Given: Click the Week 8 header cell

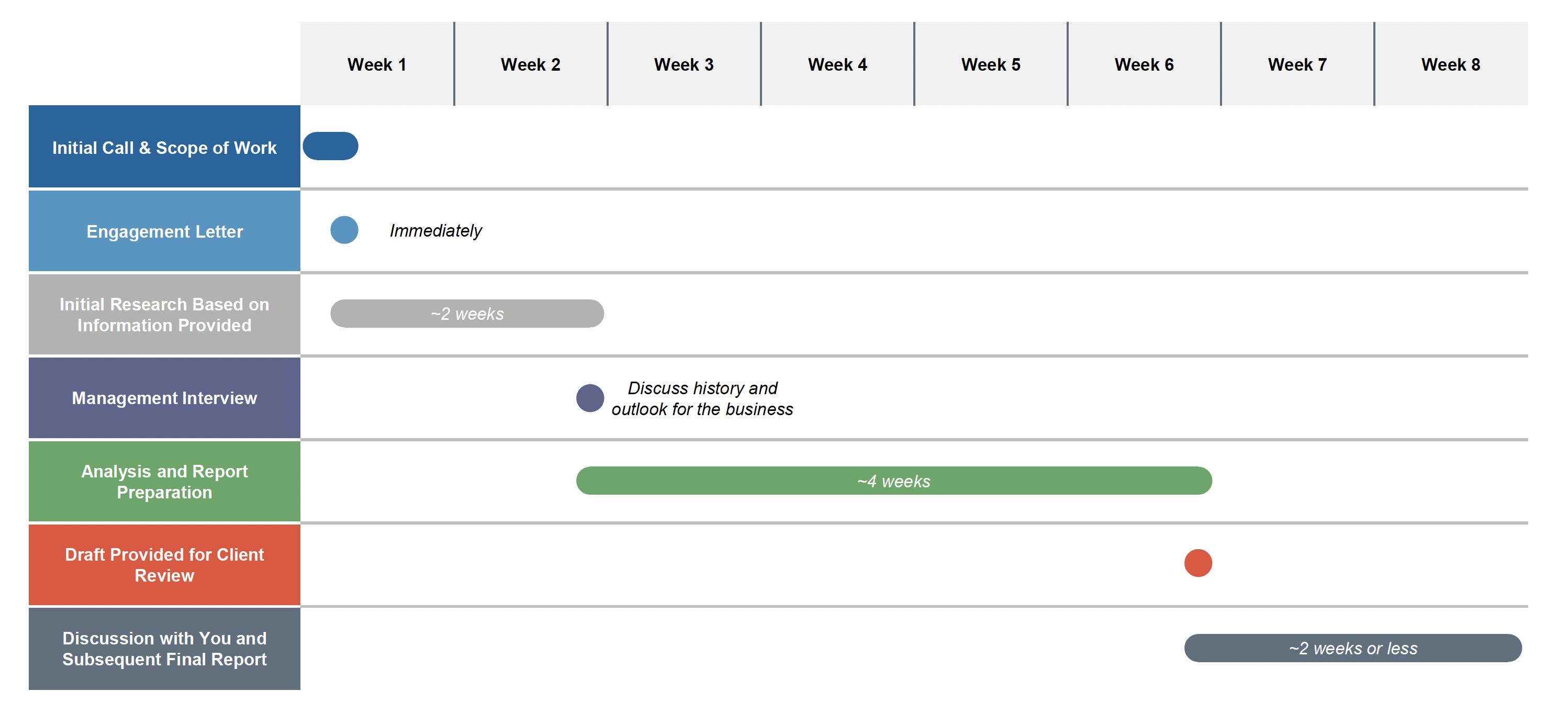Looking at the screenshot, I should pyautogui.click(x=1451, y=64).
